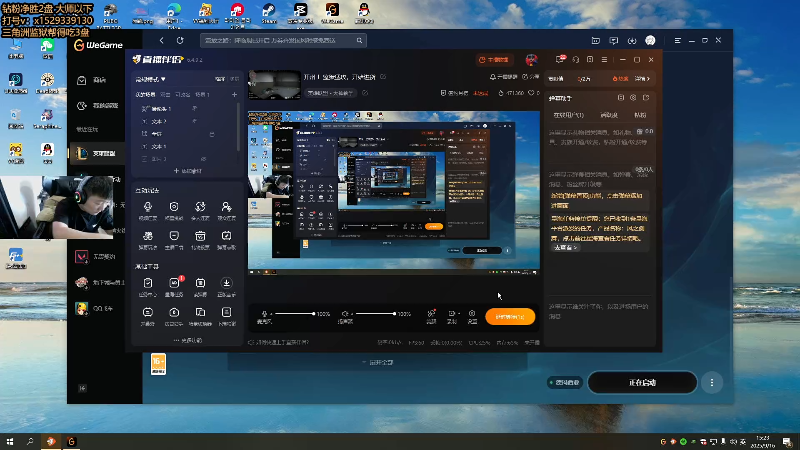Open the streaming app message icon with red badge

pyautogui.click(x=560, y=60)
